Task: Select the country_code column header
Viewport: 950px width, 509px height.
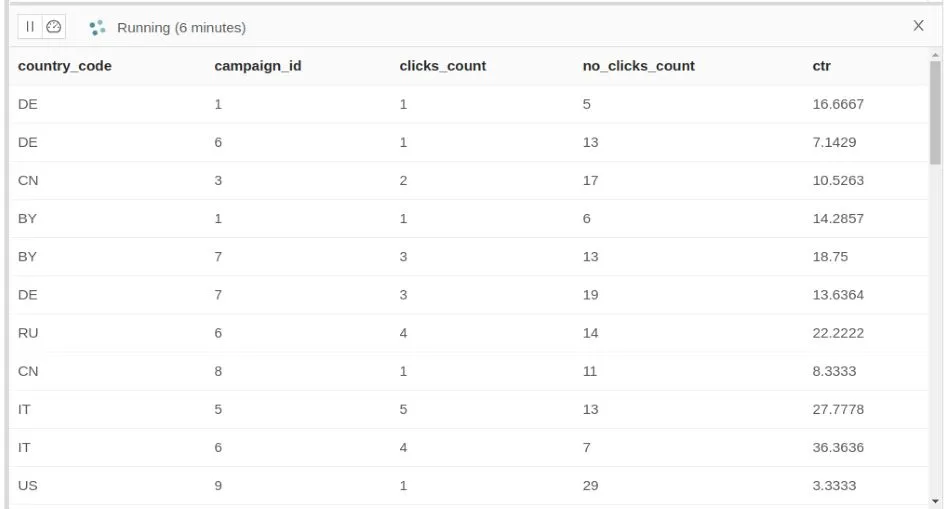Action: pyautogui.click(x=65, y=66)
